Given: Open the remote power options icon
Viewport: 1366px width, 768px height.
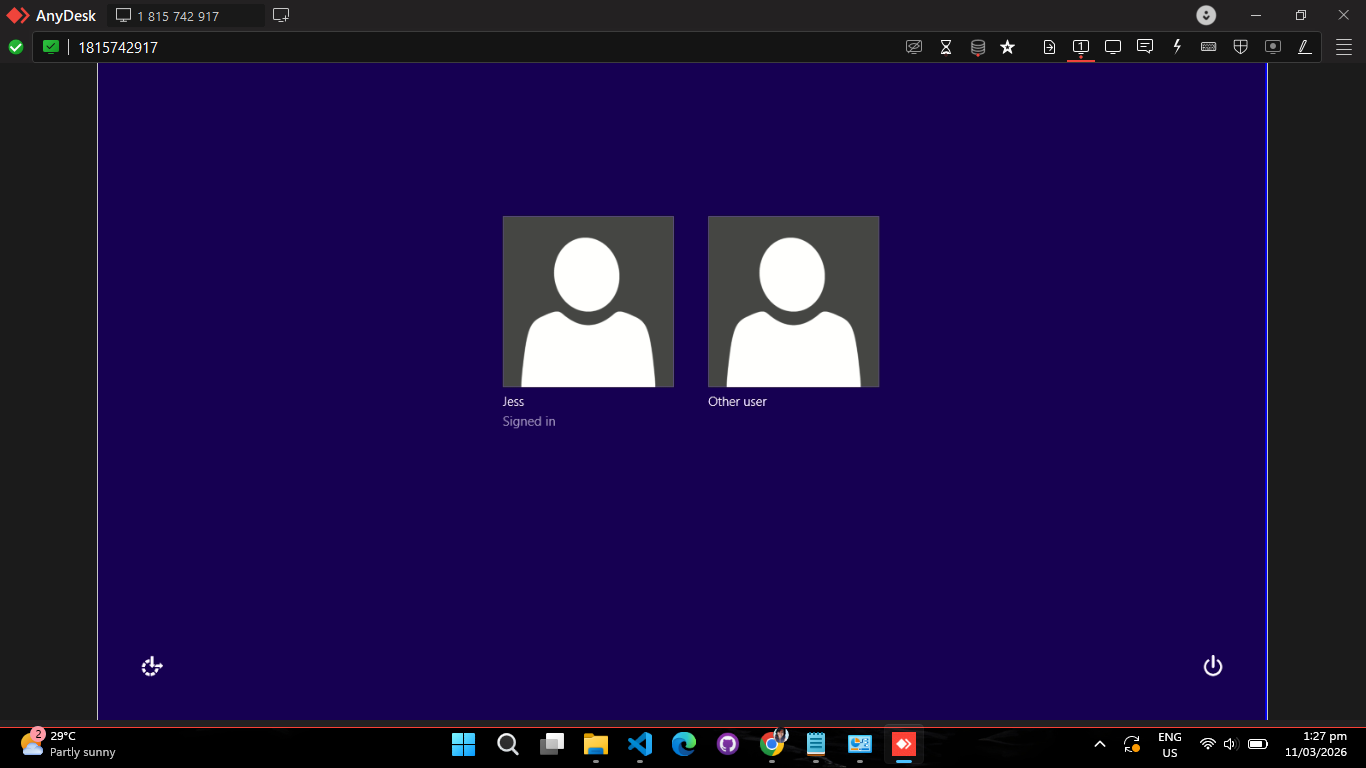Looking at the screenshot, I should point(1213,666).
